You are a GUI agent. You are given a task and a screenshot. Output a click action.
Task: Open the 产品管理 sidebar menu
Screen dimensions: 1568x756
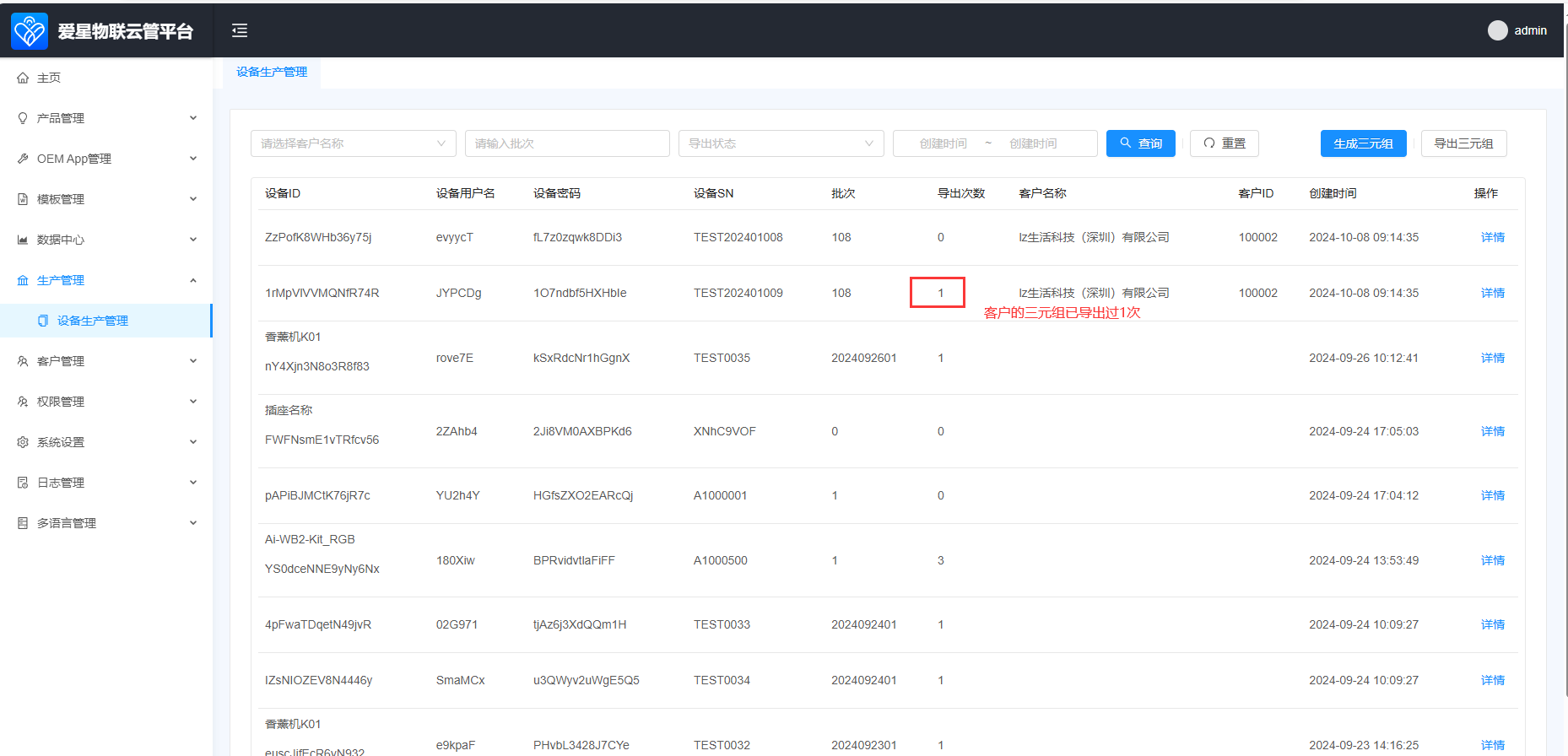[106, 118]
